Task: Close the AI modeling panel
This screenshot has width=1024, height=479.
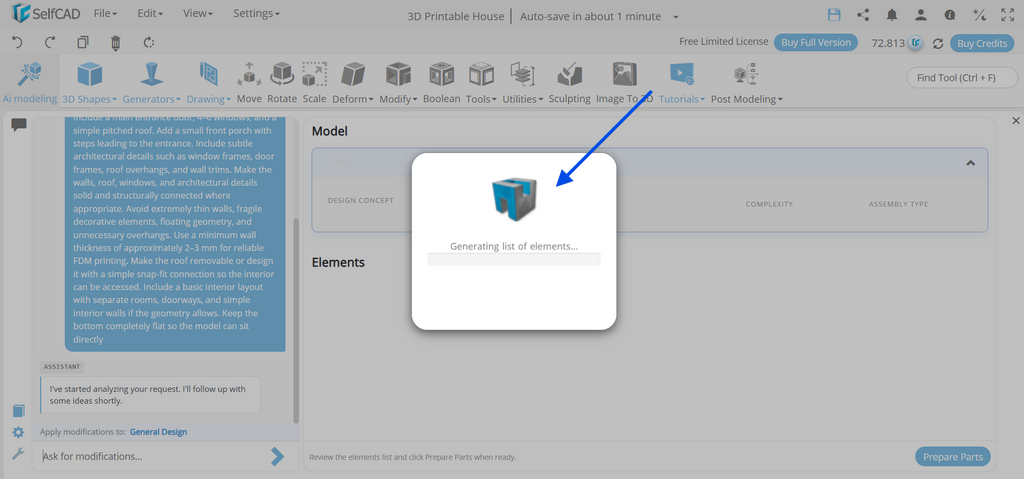Action: 1016,121
